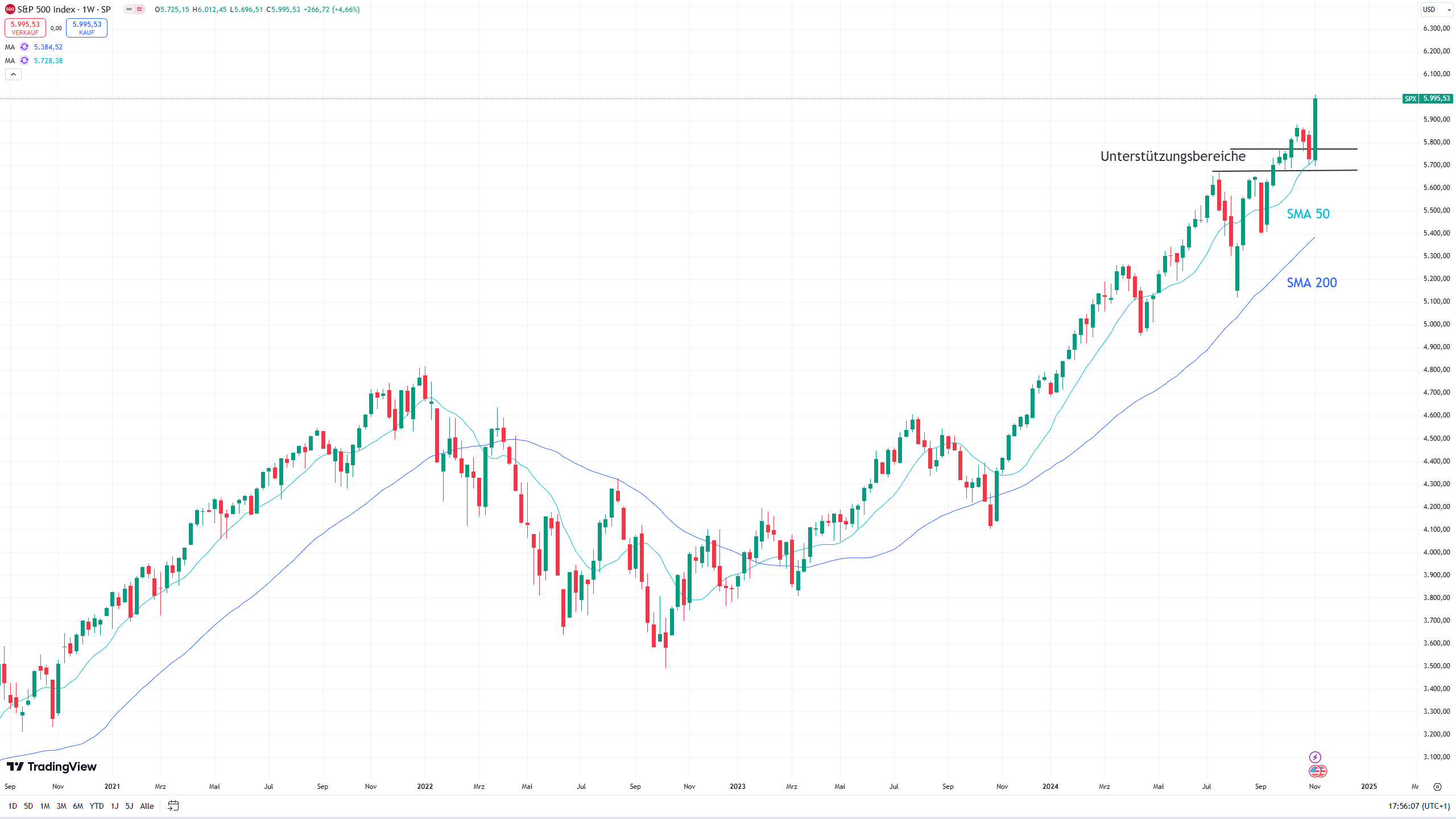Click the change value +266,72 (+4,66%)
Image resolution: width=1456 pixels, height=819 pixels.
[x=332, y=10]
